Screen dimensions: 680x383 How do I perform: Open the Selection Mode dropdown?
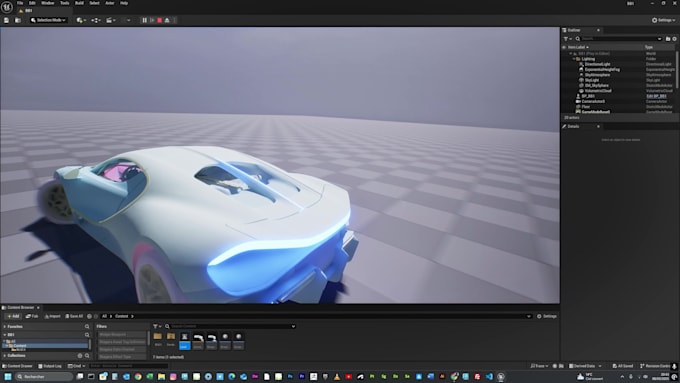click(x=49, y=20)
